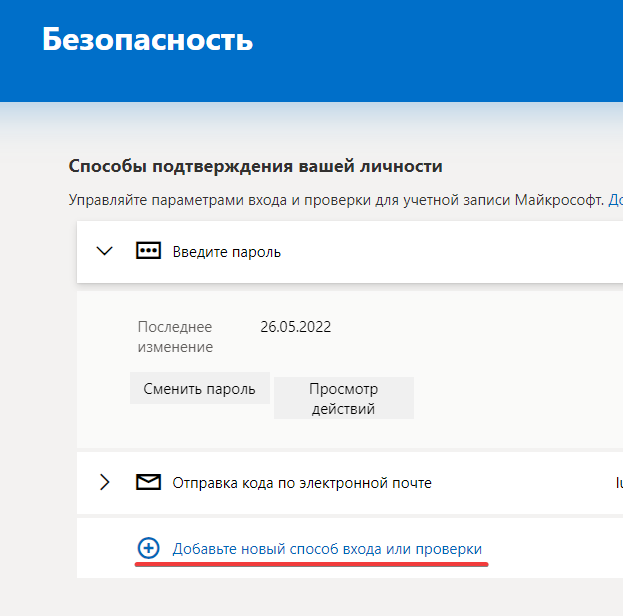Click the envelope mail icon

coord(148,483)
